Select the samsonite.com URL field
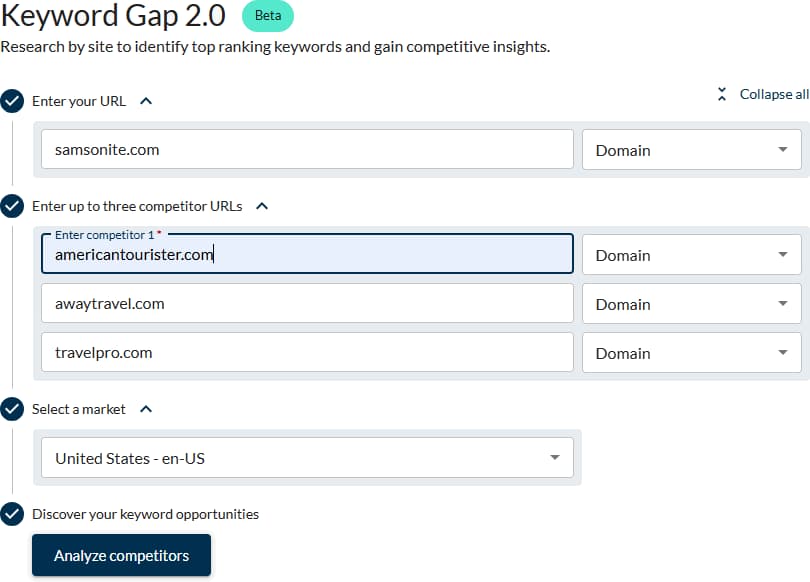The height and width of the screenshot is (582, 810). (305, 150)
